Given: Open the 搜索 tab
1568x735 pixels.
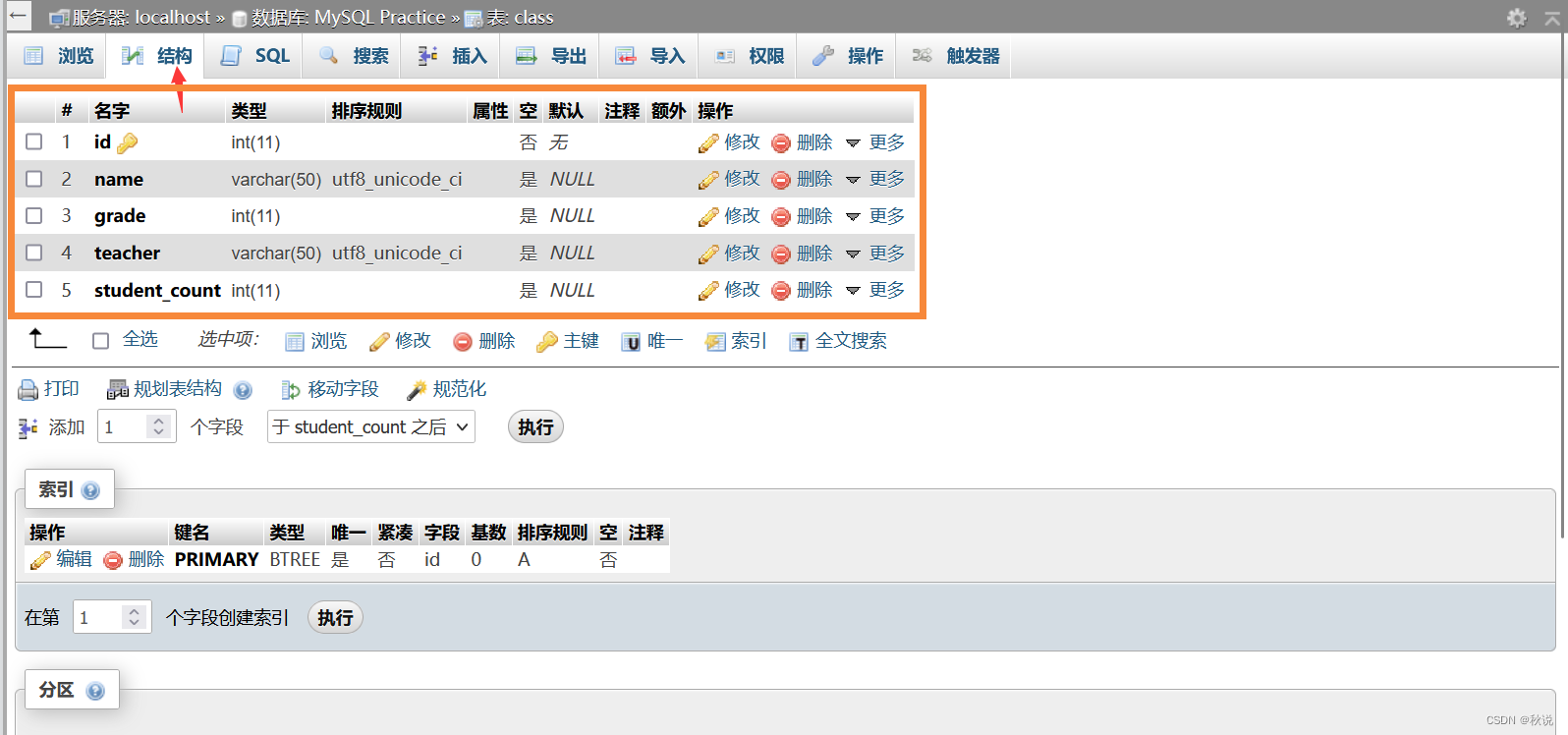Looking at the screenshot, I should point(354,56).
